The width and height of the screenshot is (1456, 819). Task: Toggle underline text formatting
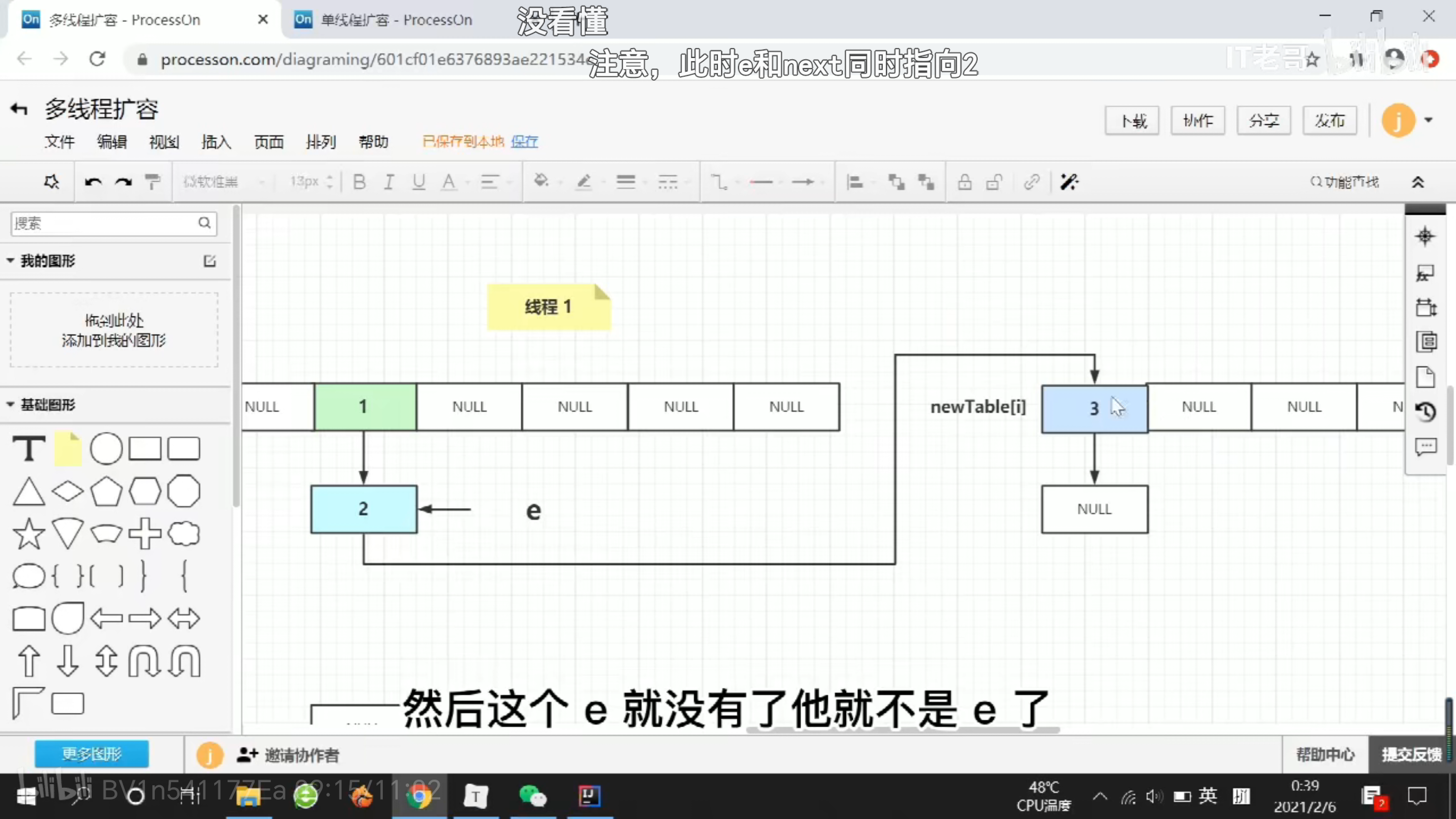pos(418,182)
